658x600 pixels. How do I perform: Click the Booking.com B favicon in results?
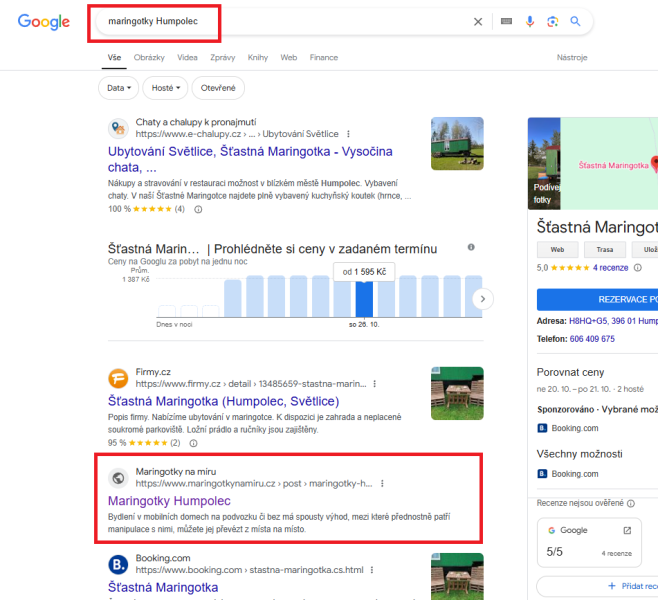[118, 564]
